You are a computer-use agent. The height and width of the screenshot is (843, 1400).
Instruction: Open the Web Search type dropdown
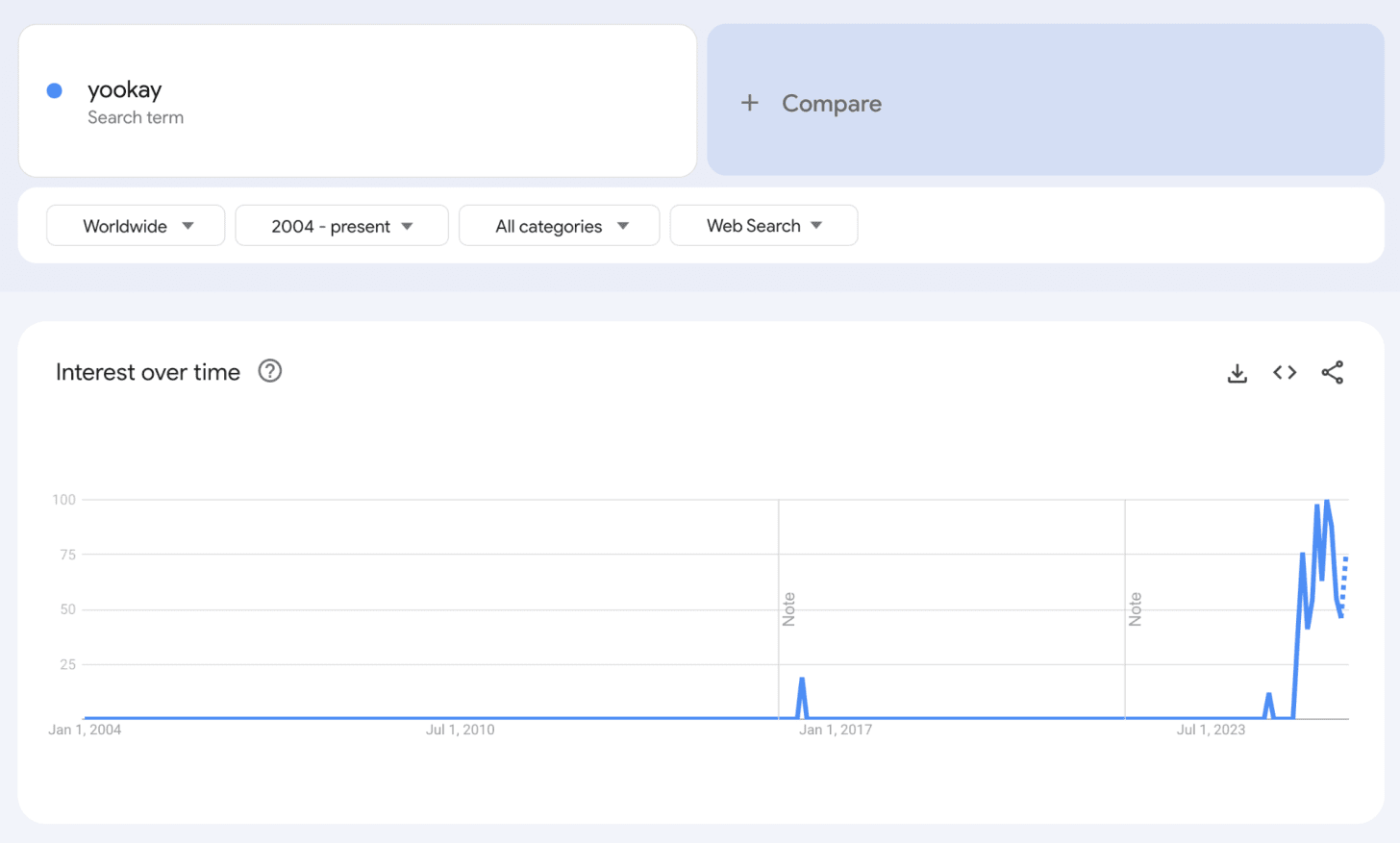(763, 226)
